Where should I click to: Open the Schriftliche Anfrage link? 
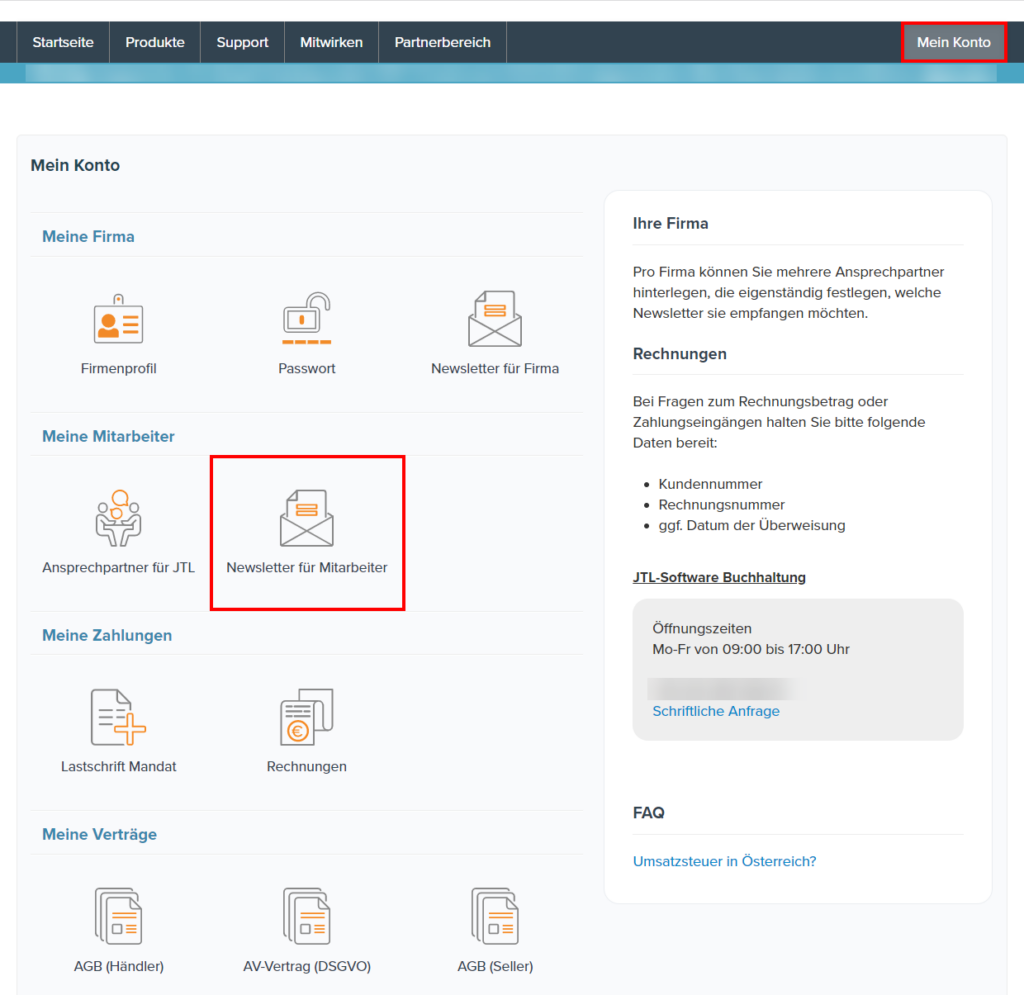[716, 711]
